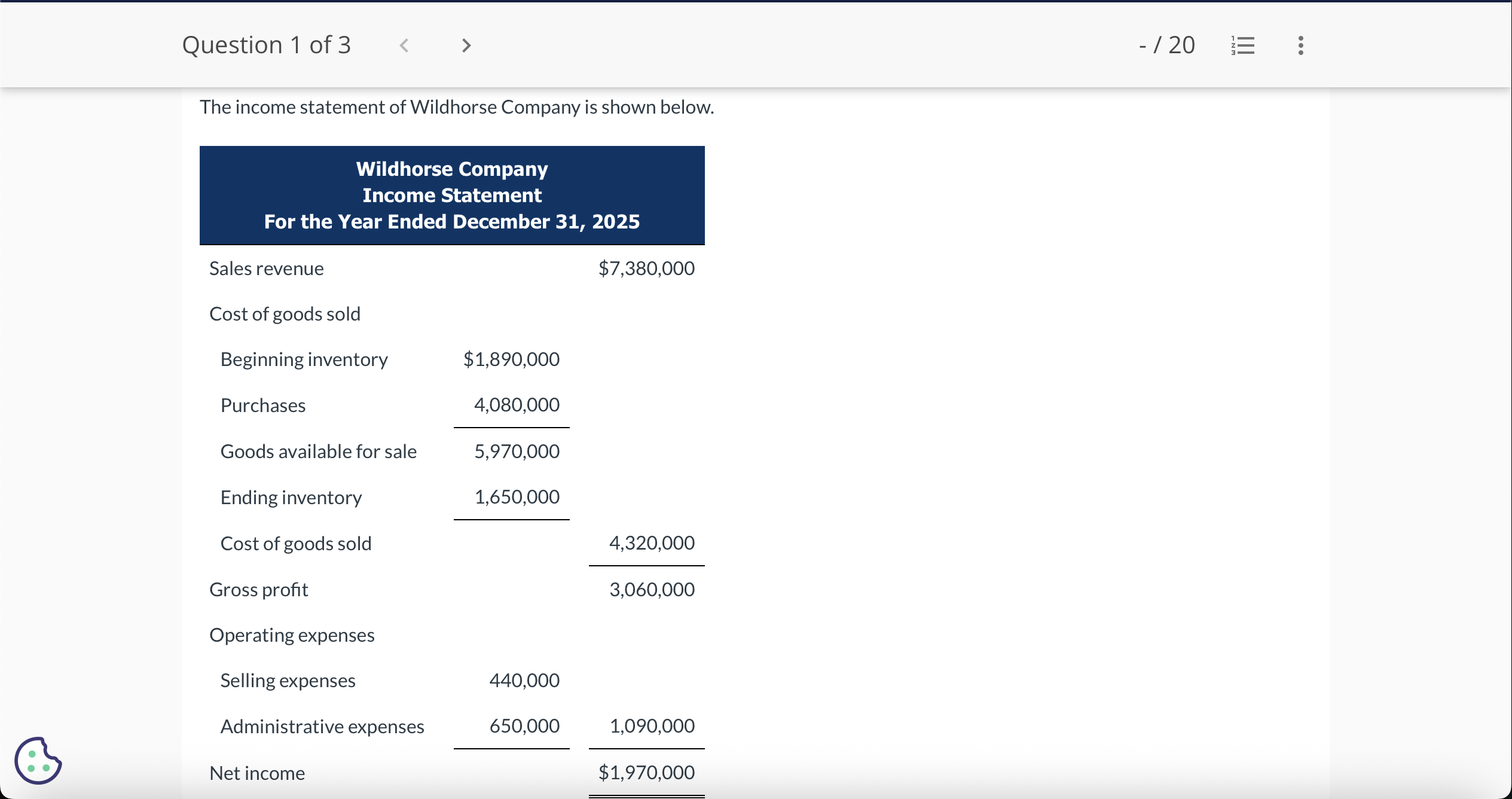
Task: Click the income statement introduction sentence
Action: 456,107
